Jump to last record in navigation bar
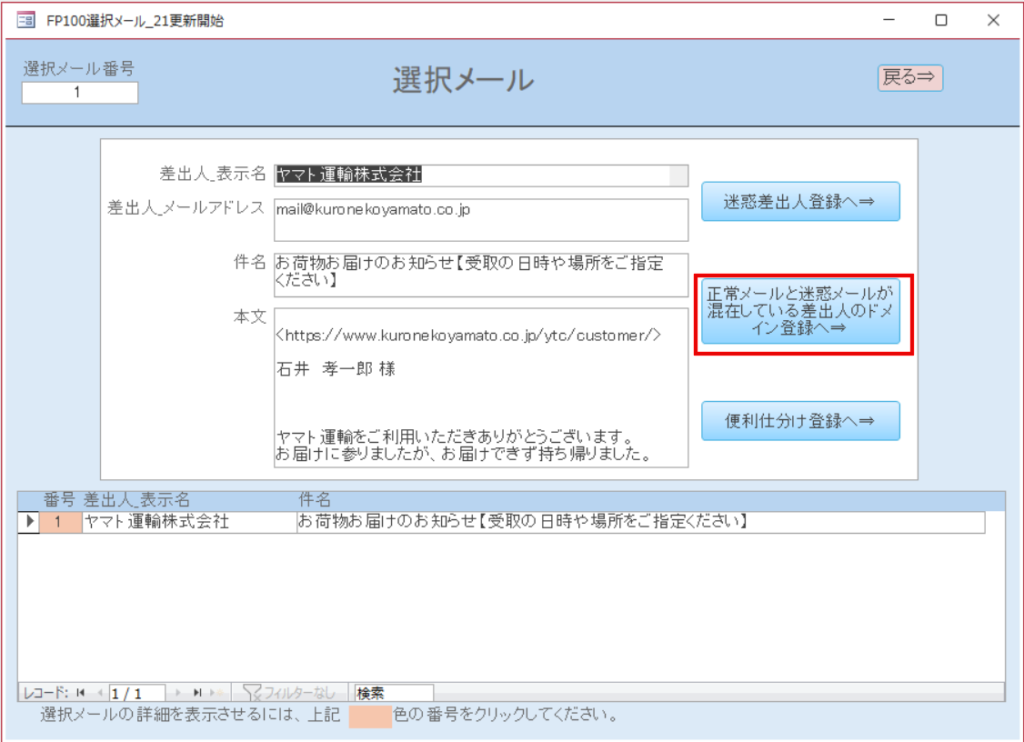Viewport: 1024px width, 742px height. pyautogui.click(x=197, y=692)
